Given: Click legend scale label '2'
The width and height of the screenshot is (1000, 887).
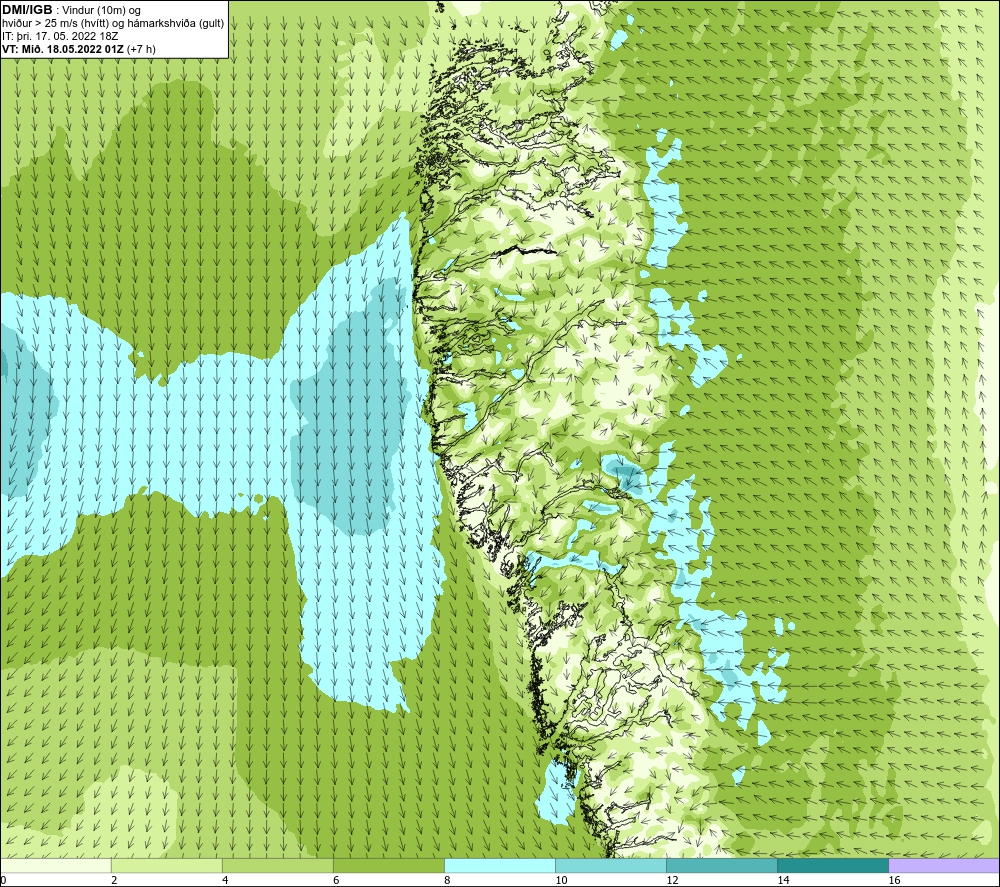Looking at the screenshot, I should (114, 880).
